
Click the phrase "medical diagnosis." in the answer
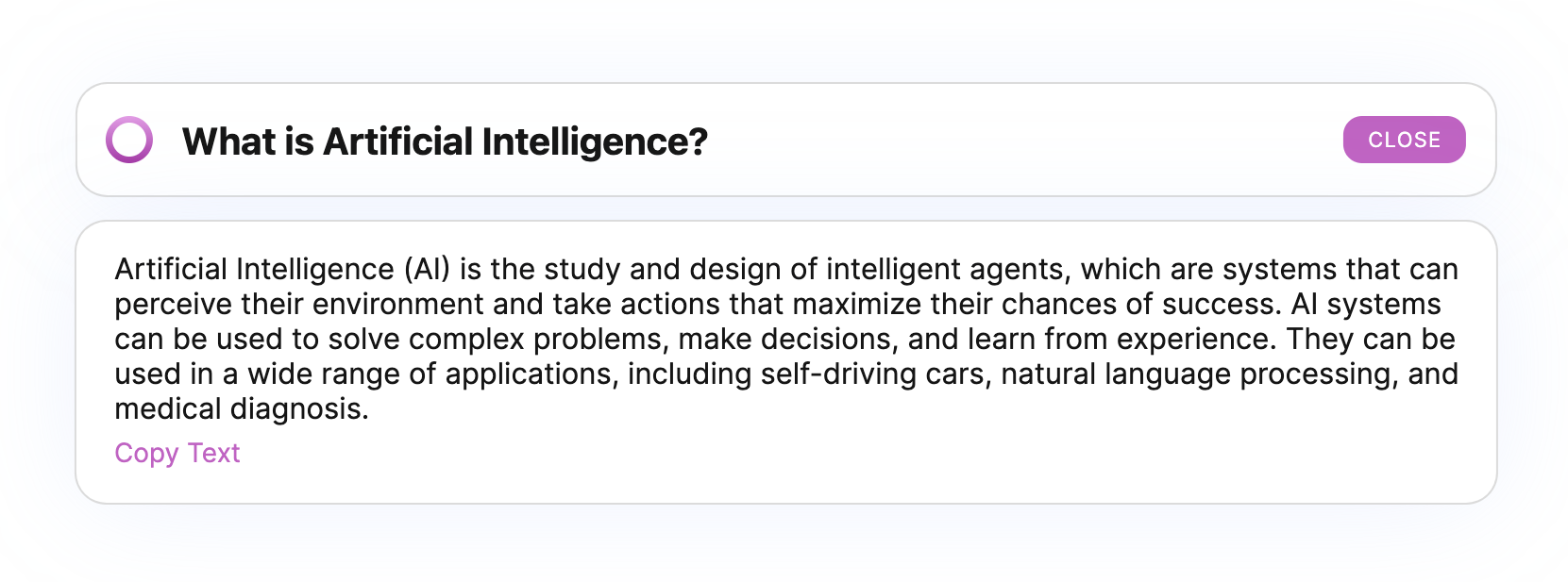(x=242, y=409)
